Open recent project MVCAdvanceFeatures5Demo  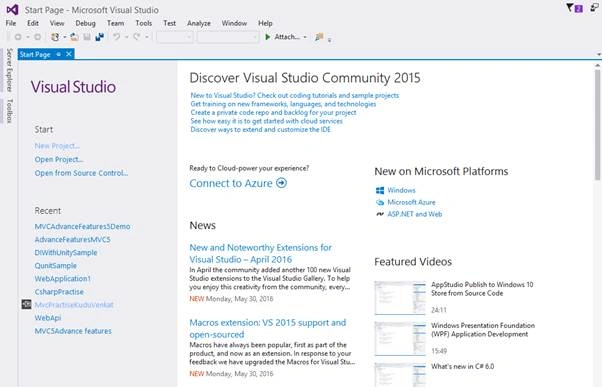[82, 227]
